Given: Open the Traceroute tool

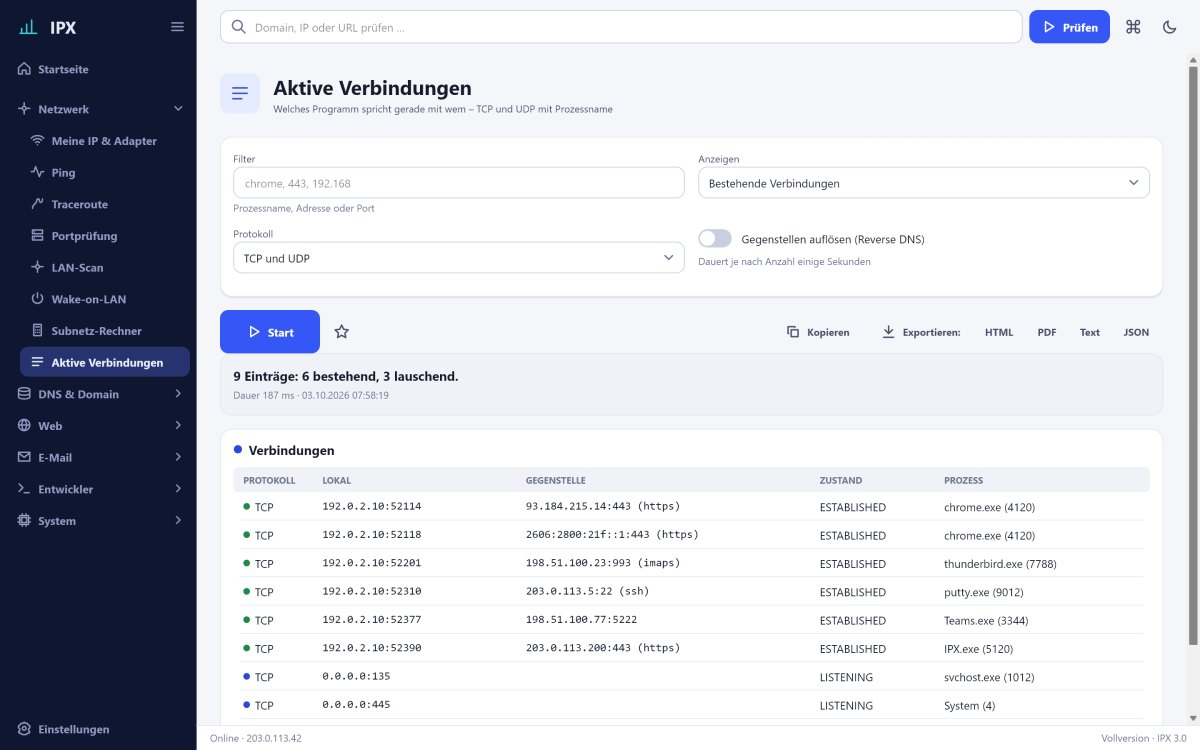Looking at the screenshot, I should click(105, 204).
